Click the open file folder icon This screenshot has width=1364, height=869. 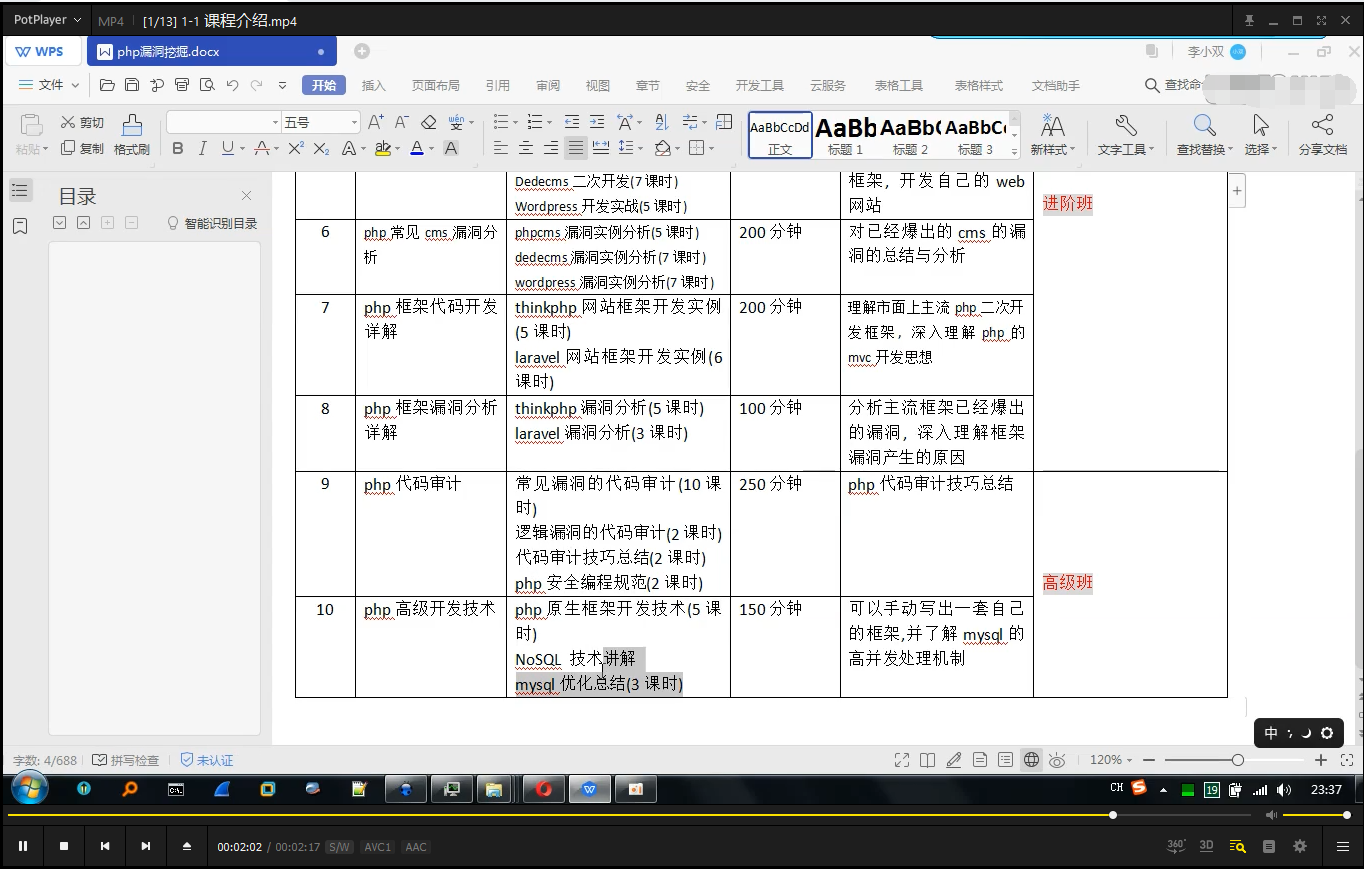[107, 85]
